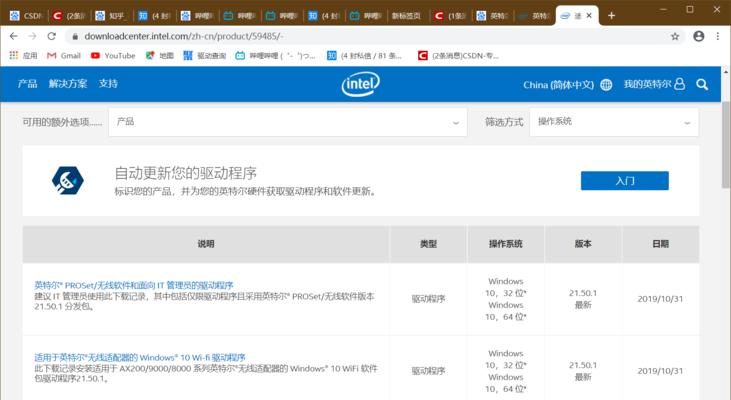The image size is (731, 400).
Task: Open the 驱动查询 bookmark
Action: pos(205,55)
